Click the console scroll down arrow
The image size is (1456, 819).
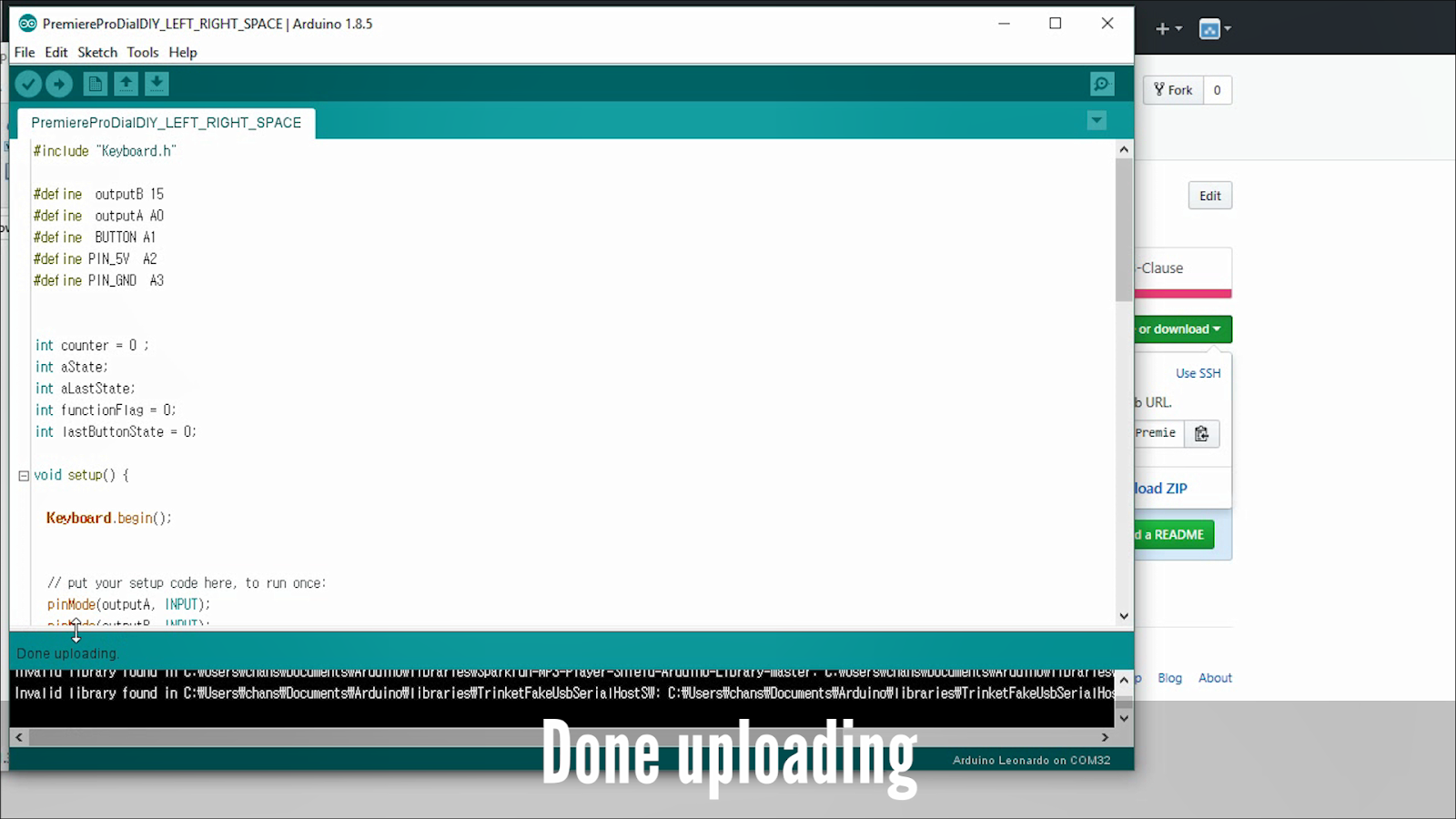(1124, 718)
